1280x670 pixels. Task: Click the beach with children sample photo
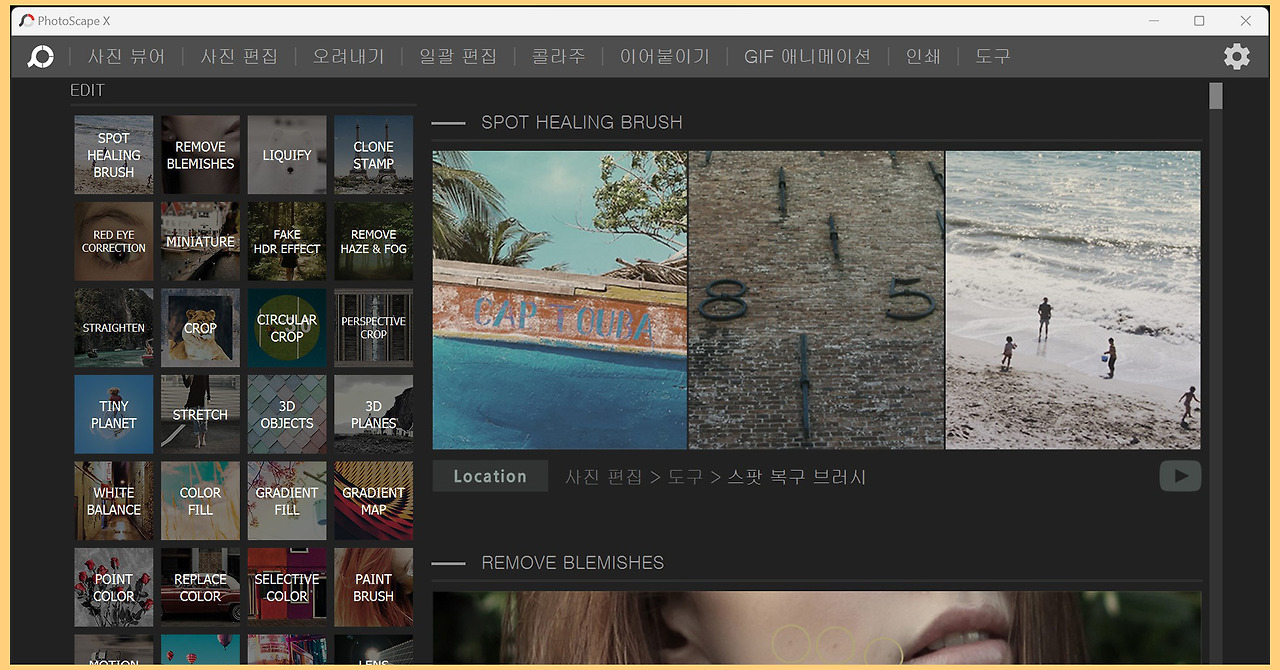click(x=1073, y=300)
